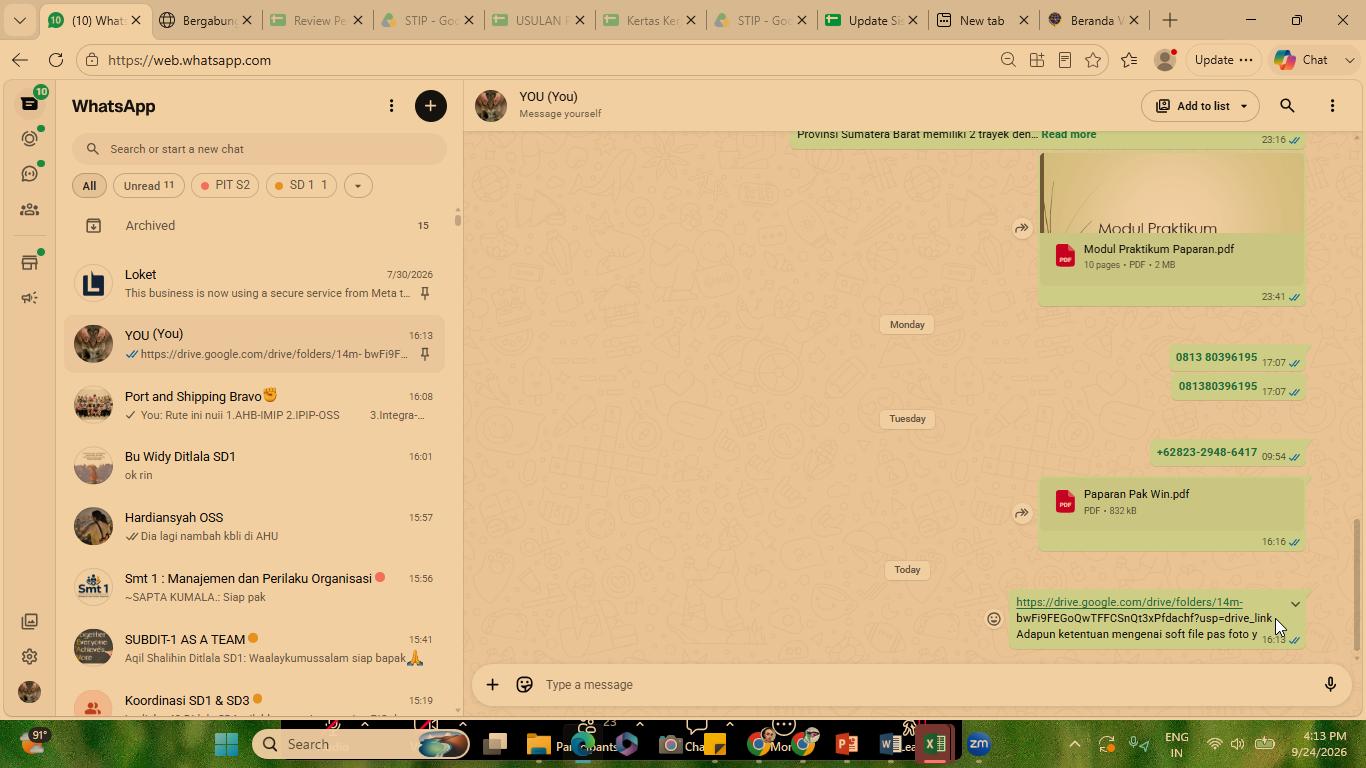
Task: Click Read more on truncated message
Action: click(x=1068, y=134)
